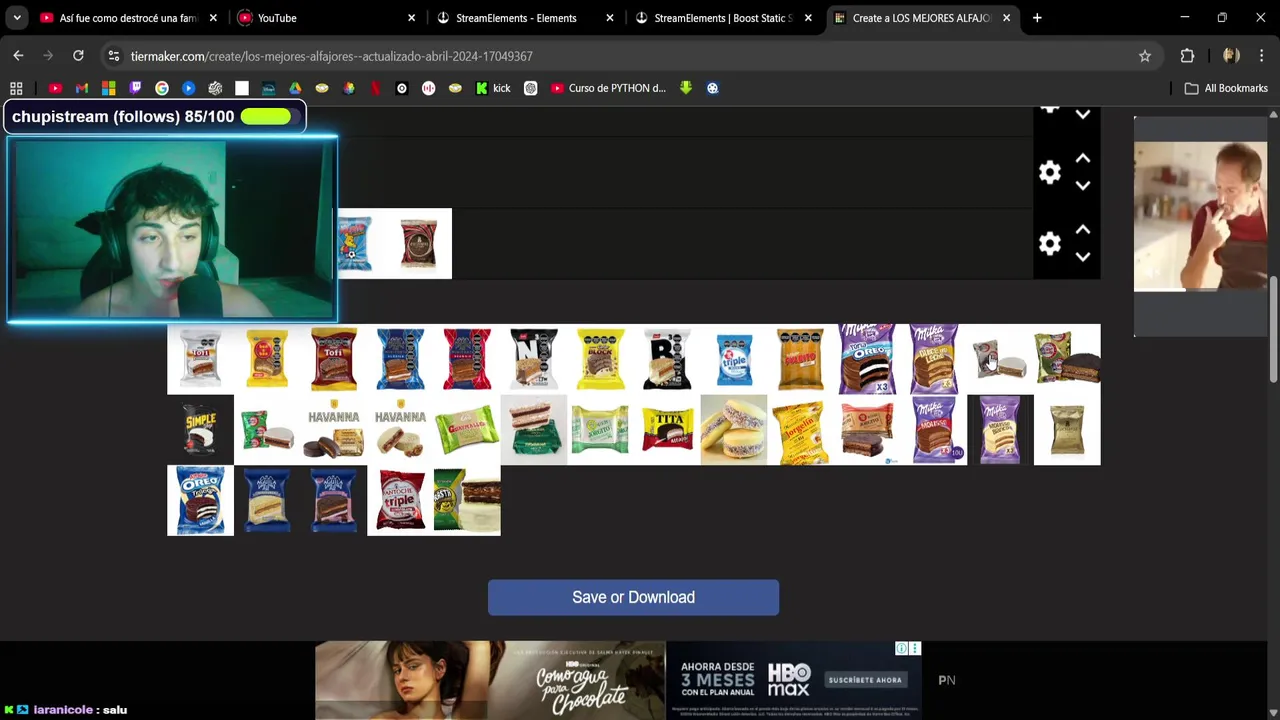The image size is (1280, 720).
Task: Click the ranked alfajor with red-brown wrapper
Action: point(419,244)
